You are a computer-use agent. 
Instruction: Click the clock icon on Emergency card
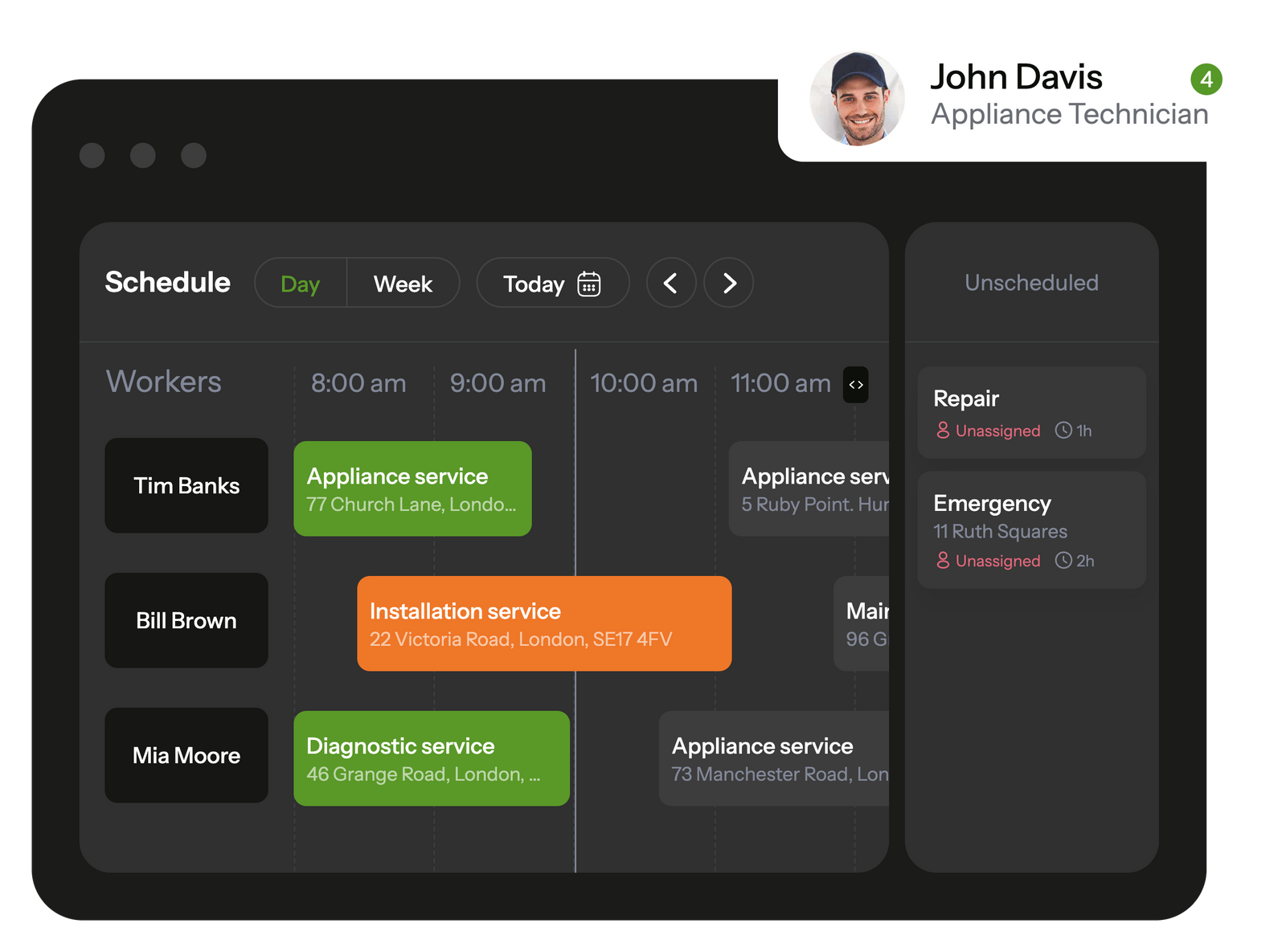tap(1063, 560)
